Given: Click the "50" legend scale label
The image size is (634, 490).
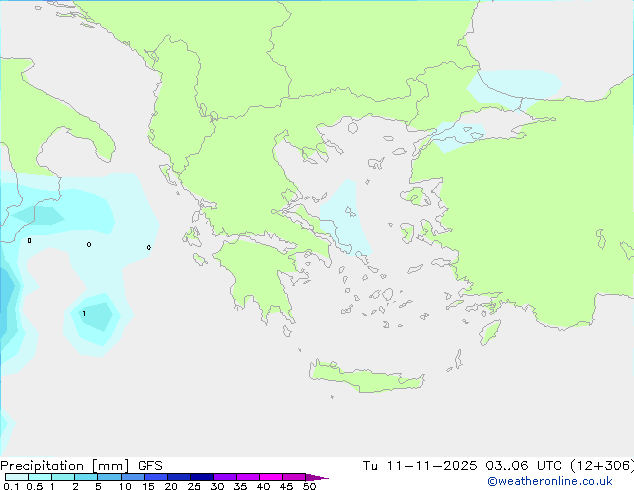Looking at the screenshot, I should pos(309,486).
